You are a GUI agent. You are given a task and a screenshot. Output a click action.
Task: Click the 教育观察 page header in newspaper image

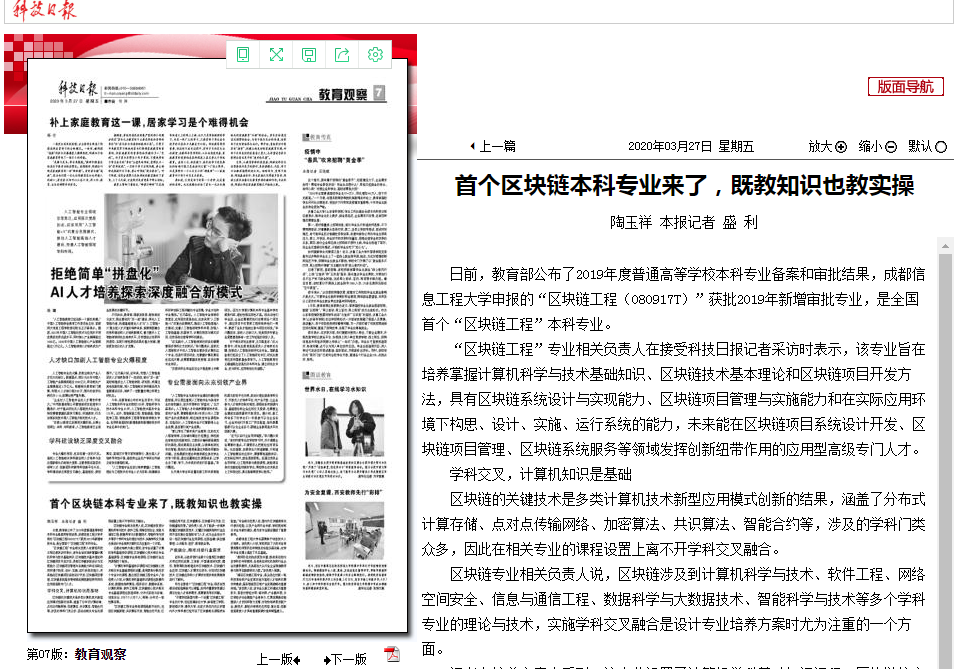[342, 94]
